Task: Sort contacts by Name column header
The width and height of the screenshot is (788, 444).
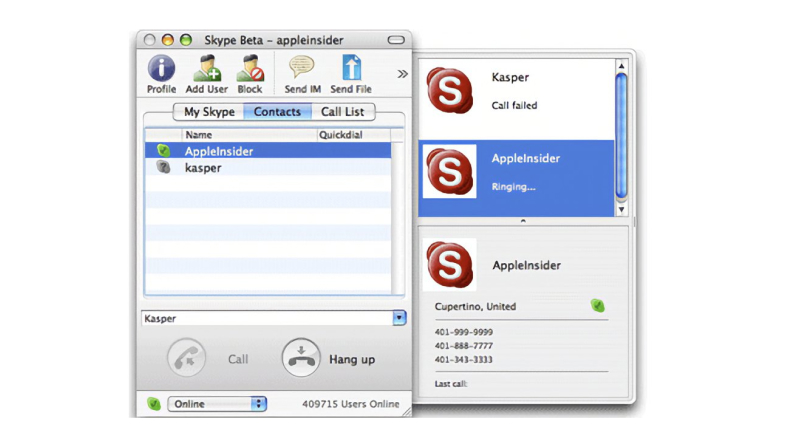Action: [248, 134]
